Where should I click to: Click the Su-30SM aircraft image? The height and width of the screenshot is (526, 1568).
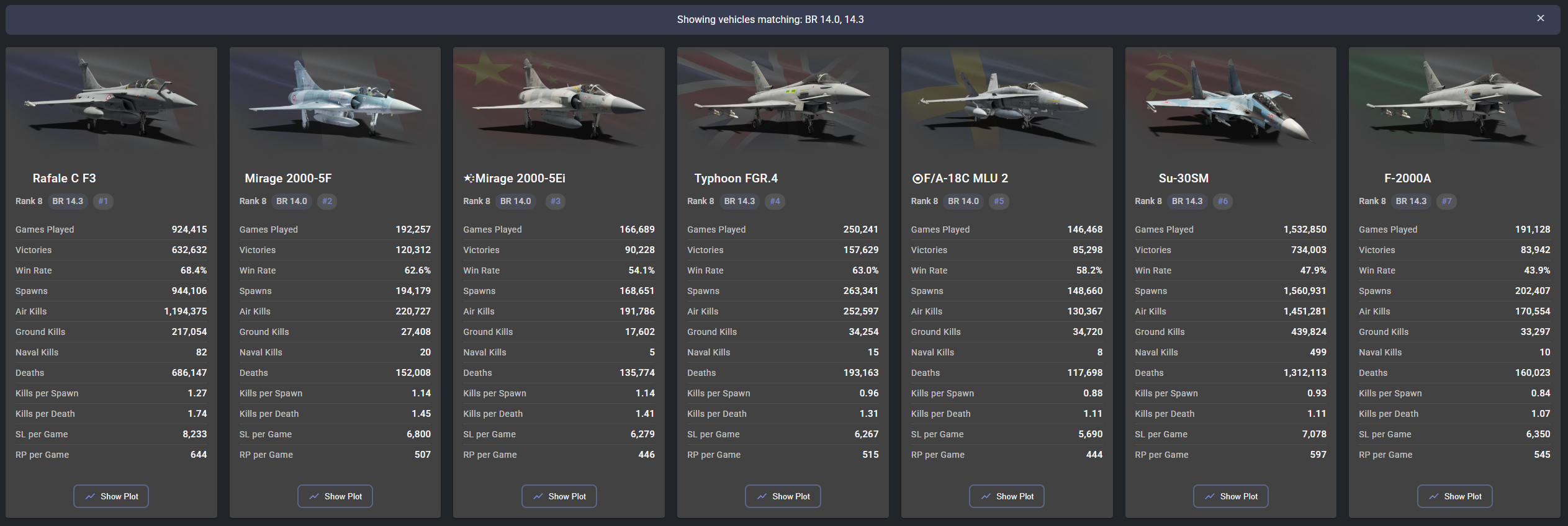(x=1231, y=101)
